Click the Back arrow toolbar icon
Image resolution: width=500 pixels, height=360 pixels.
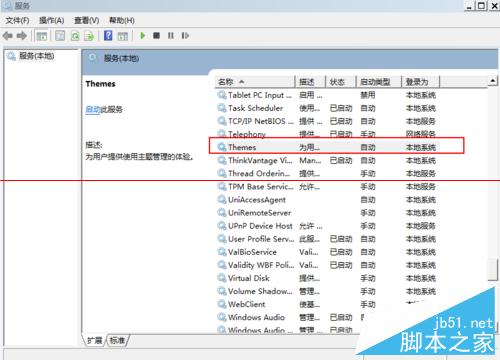click(8, 36)
